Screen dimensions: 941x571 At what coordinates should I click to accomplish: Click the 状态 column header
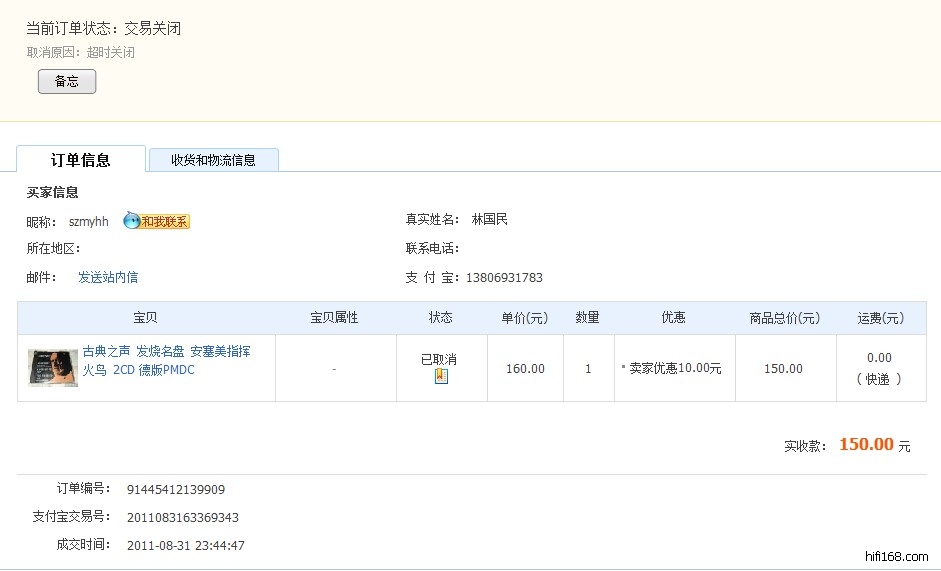click(441, 318)
